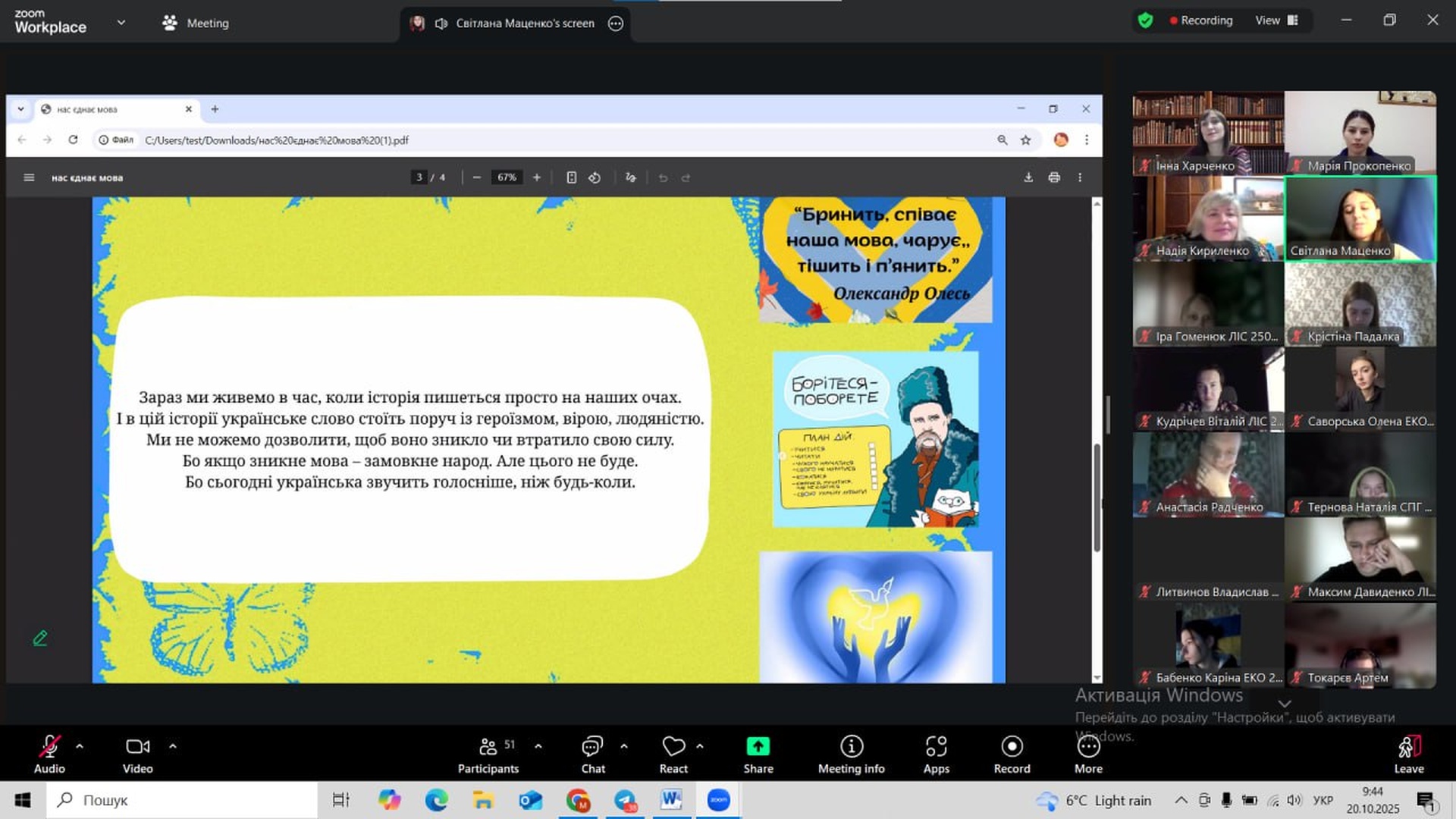This screenshot has width=1456, height=819.
Task: Expand audio options arrow next to Audio
Action: [80, 746]
